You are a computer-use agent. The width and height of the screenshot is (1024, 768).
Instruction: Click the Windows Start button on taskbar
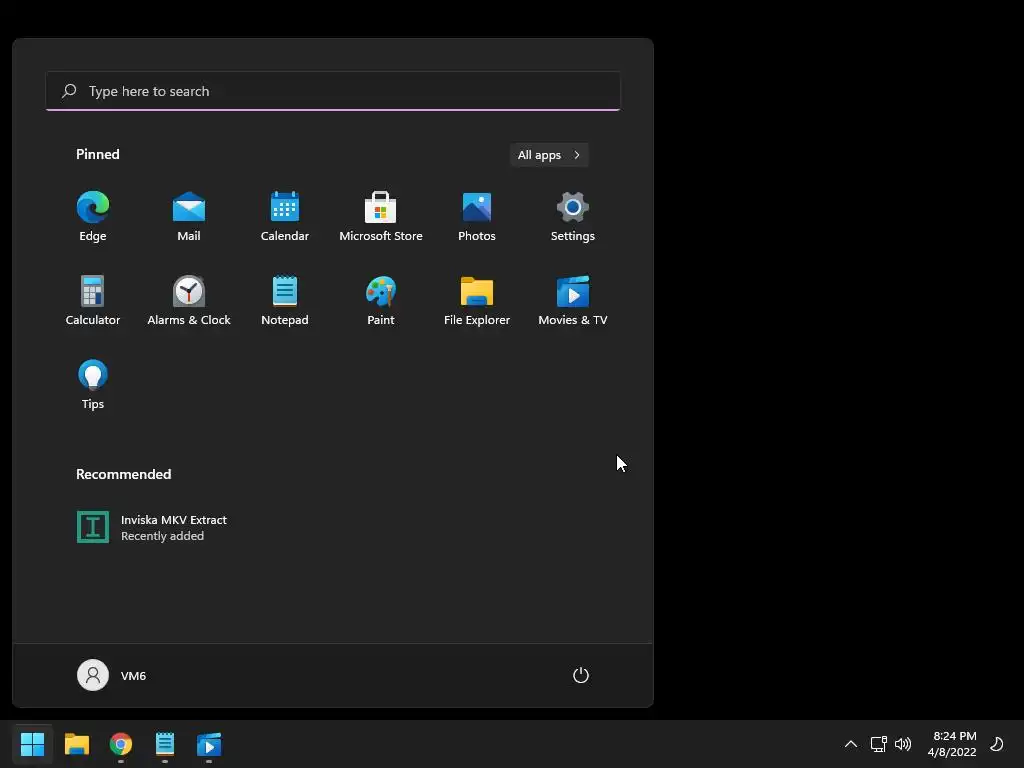click(32, 744)
